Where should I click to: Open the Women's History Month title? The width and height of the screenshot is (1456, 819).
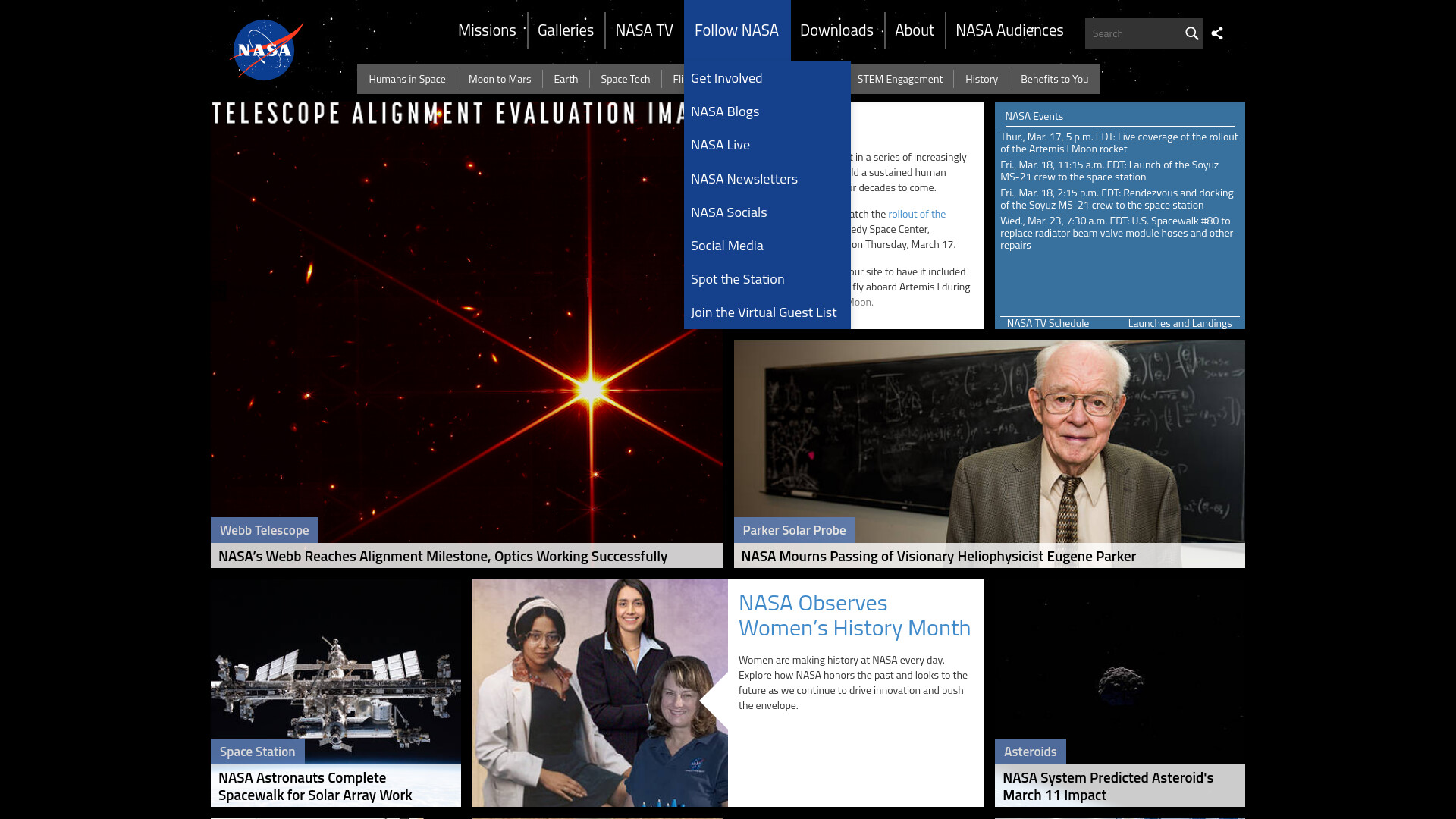855,615
